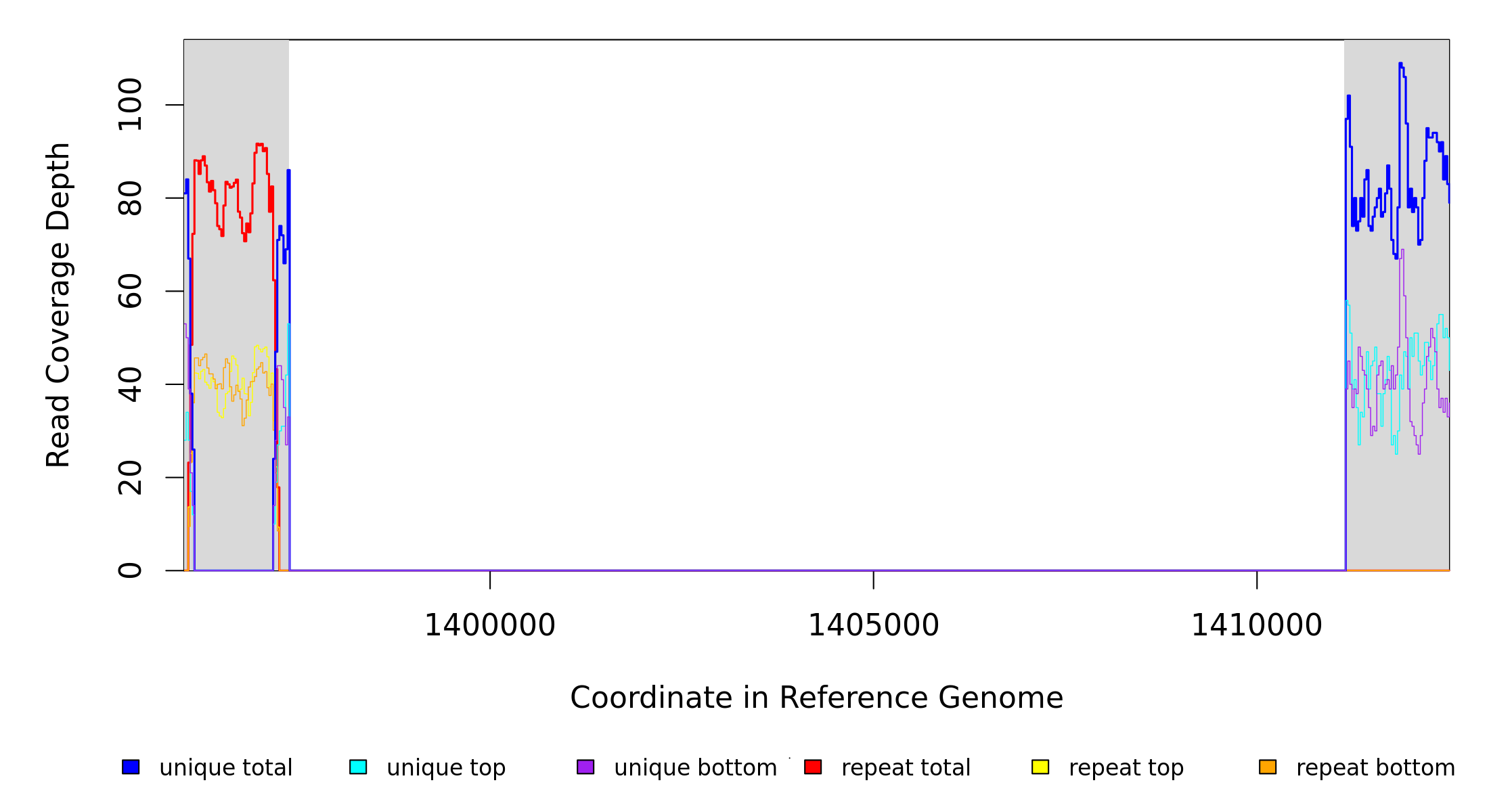1489x812 pixels.
Task: Click the 100 y-axis tick label
Action: click(130, 104)
